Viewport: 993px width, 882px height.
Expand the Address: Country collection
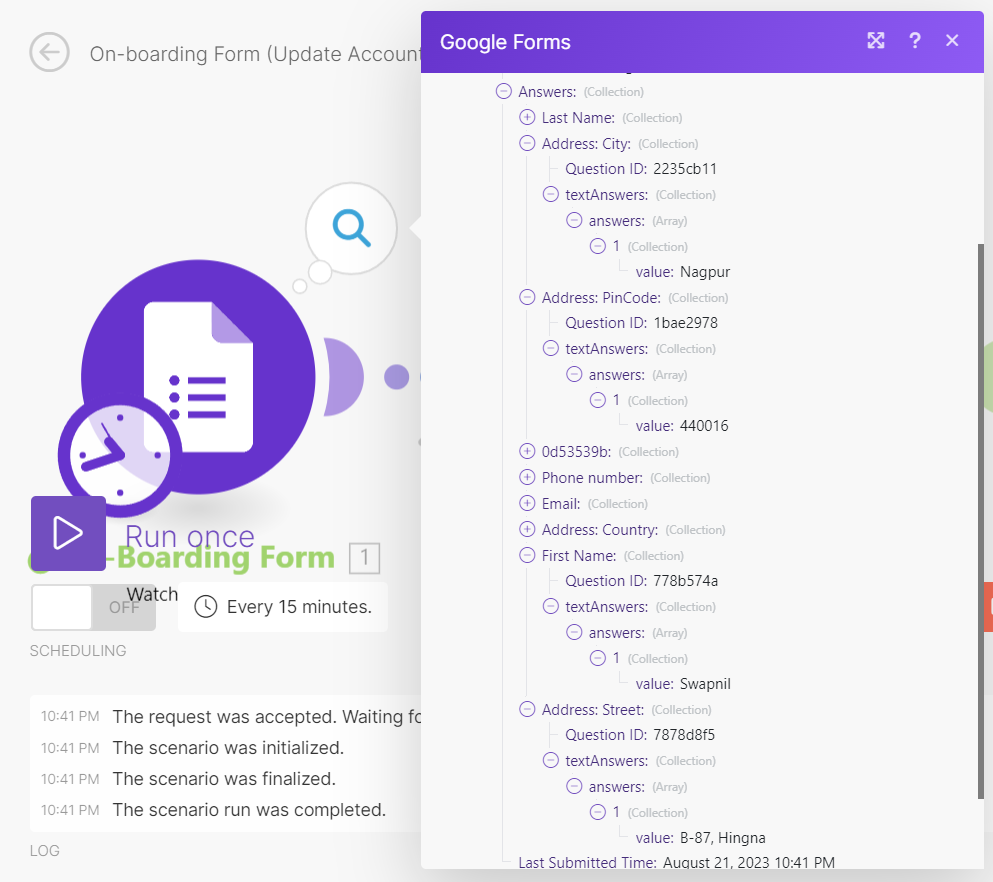(527, 529)
